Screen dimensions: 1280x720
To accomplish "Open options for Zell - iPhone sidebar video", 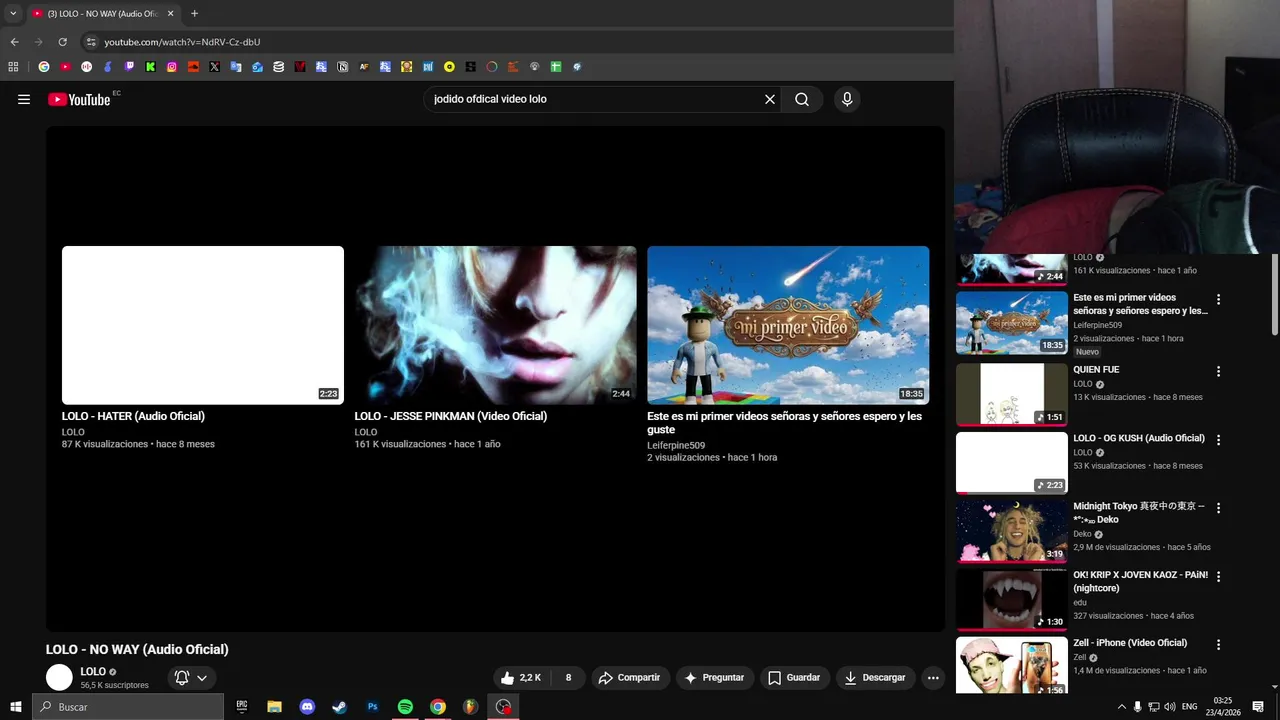I will point(1218,645).
